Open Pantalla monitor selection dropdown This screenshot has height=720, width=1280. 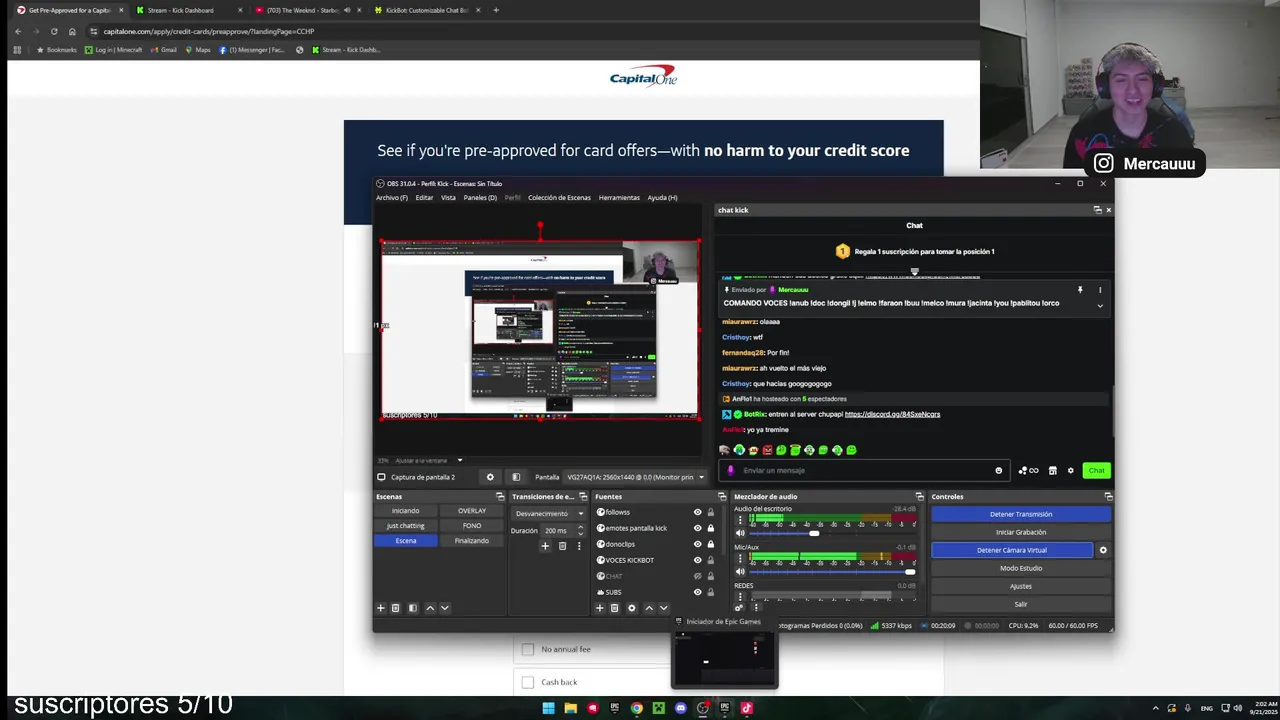[634, 477]
